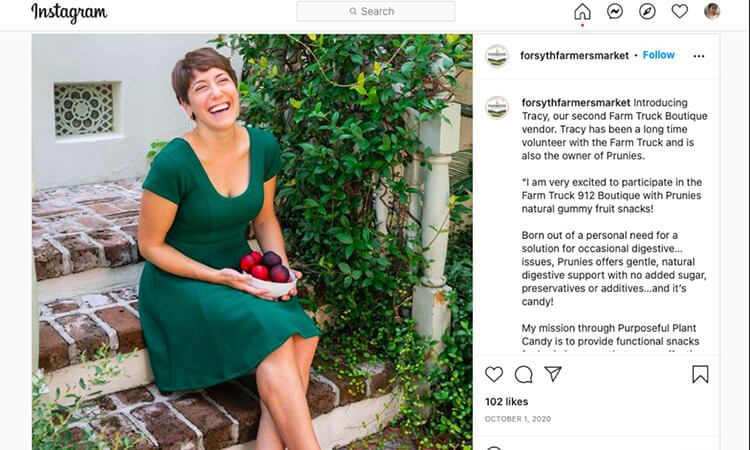Share post via paper plane icon

(x=553, y=374)
